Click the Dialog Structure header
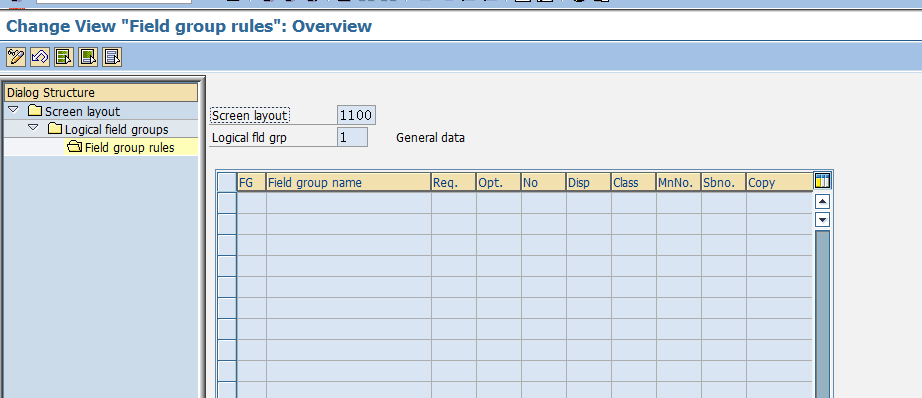The image size is (922, 398). pyautogui.click(x=101, y=93)
